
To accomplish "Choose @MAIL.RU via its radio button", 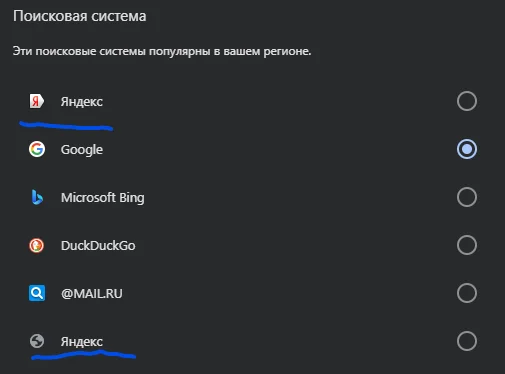I will (x=467, y=293).
